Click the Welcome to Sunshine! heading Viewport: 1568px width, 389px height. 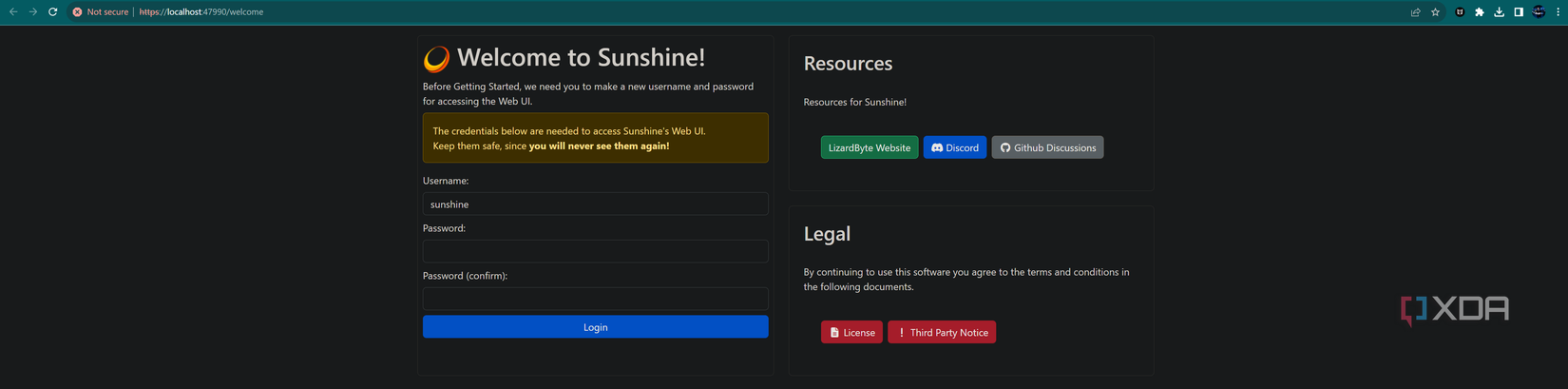click(581, 57)
